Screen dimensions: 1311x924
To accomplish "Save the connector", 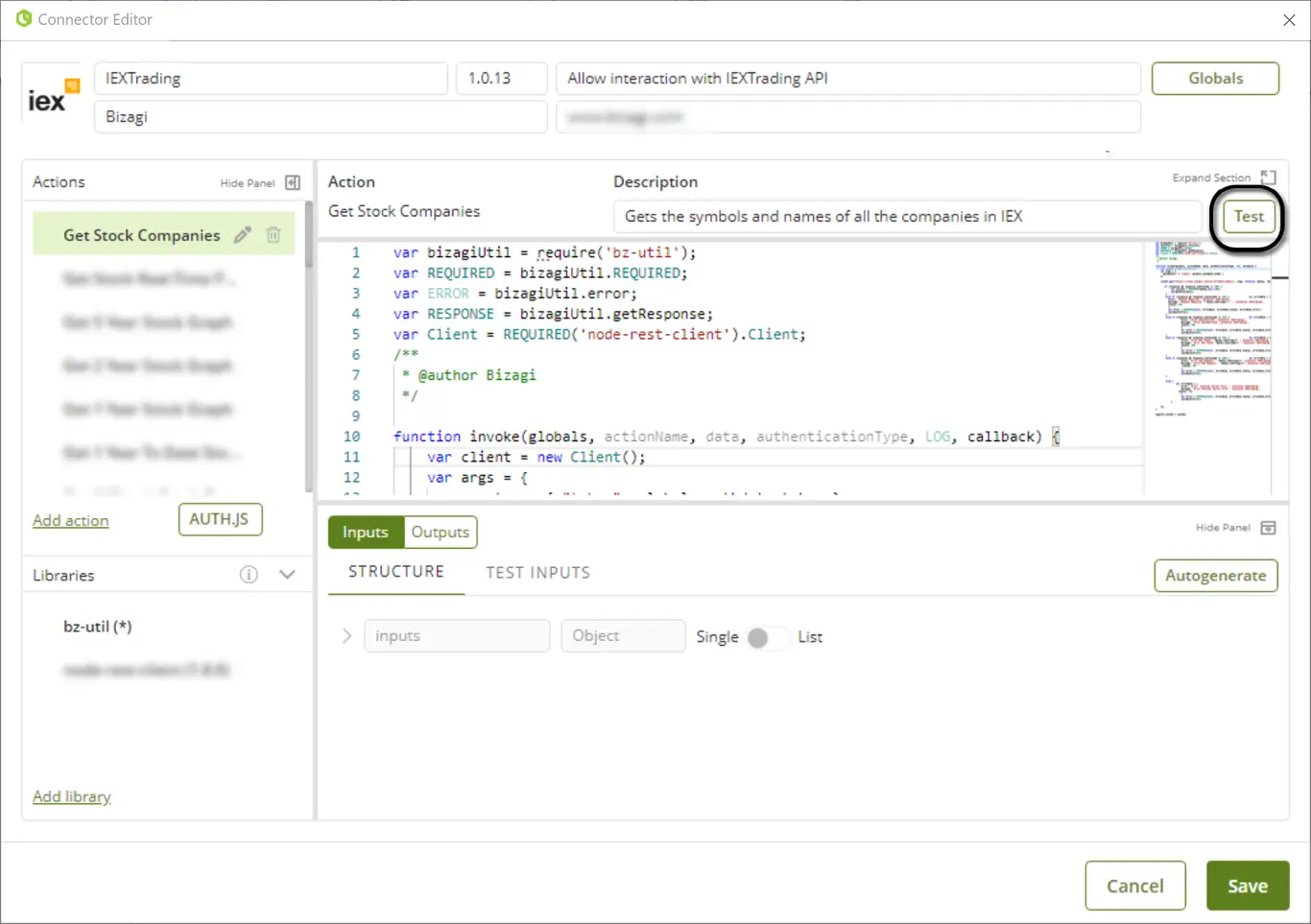I will point(1247,886).
